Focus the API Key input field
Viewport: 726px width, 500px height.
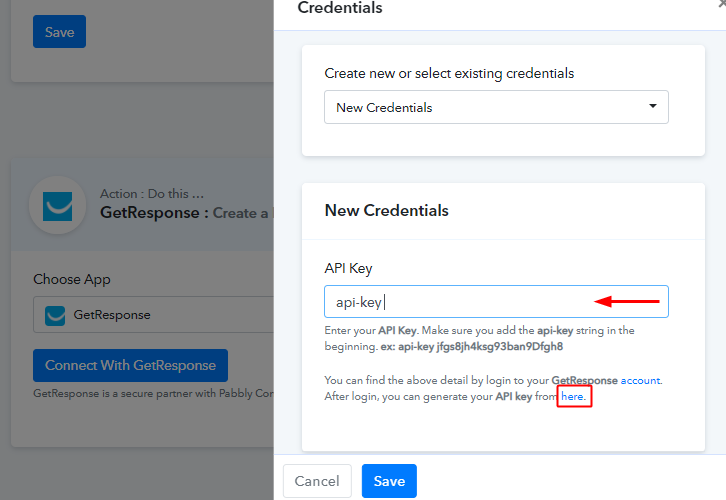[496, 301]
